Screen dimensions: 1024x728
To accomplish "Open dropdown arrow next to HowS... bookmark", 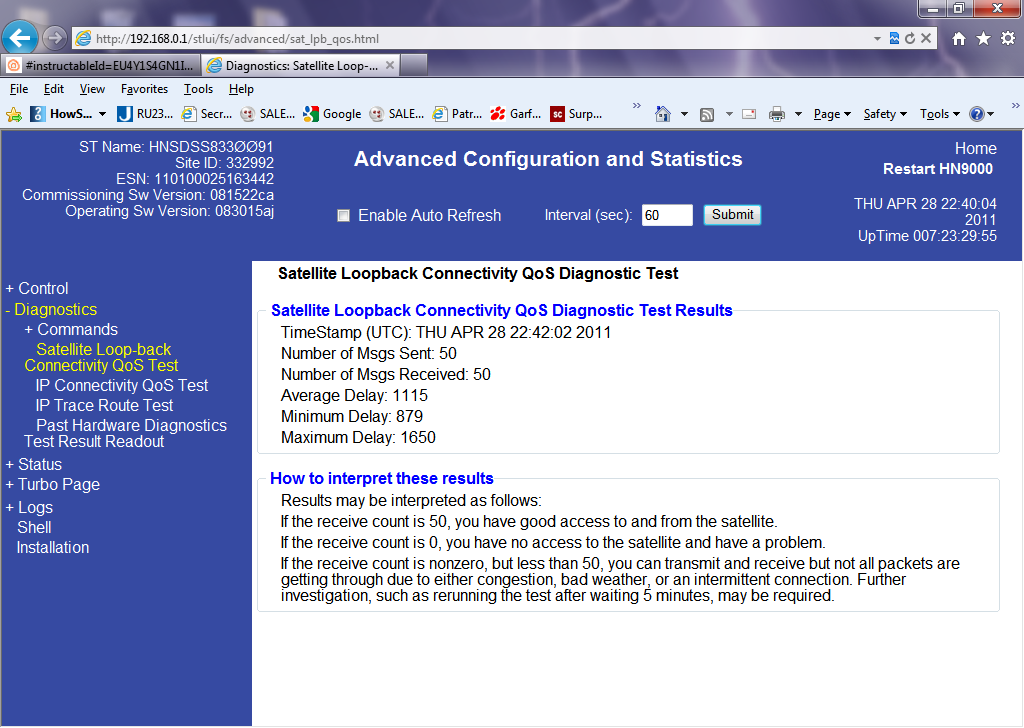I will [103, 114].
